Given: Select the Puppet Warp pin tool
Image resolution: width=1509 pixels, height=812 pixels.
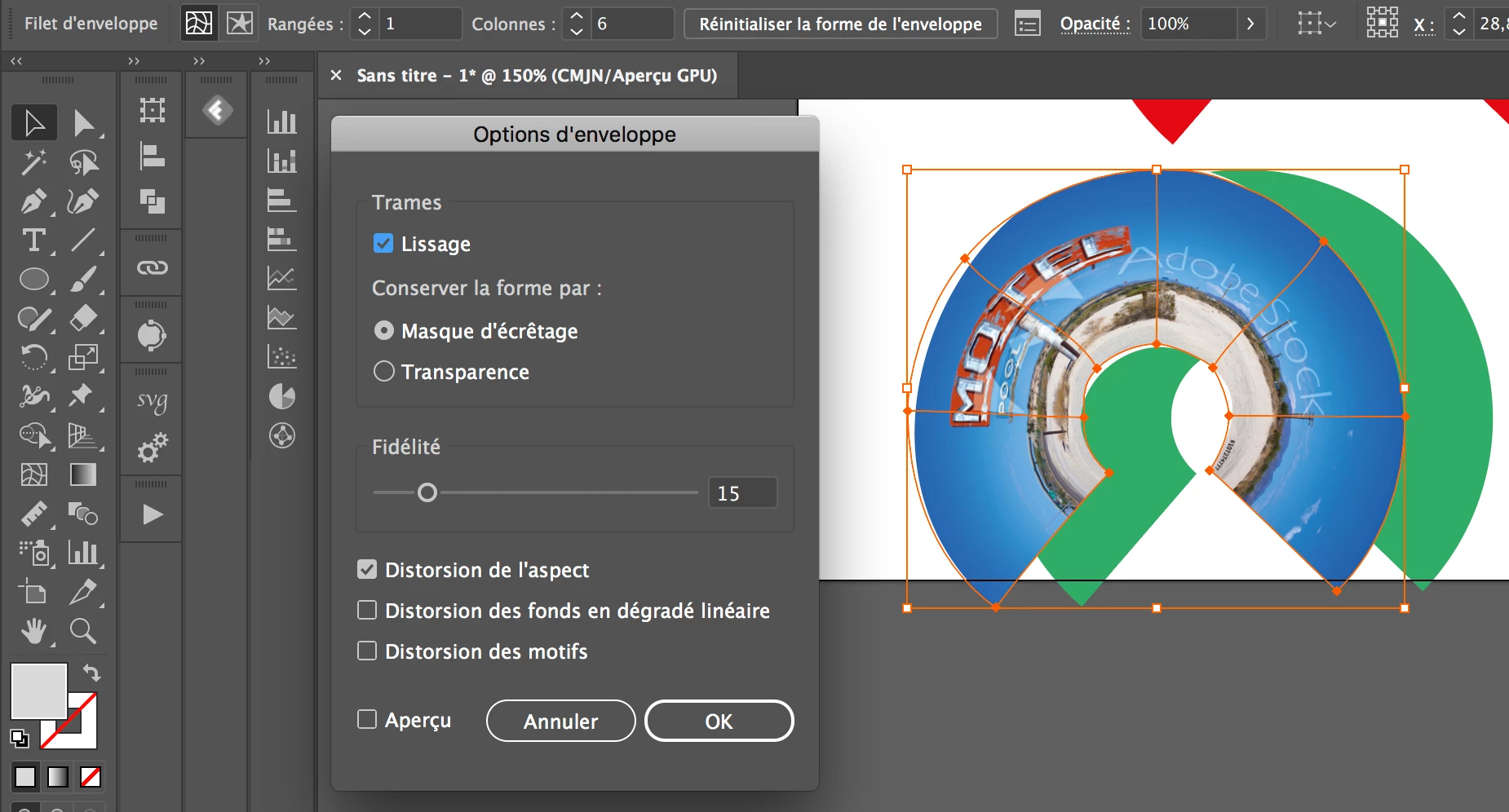Looking at the screenshot, I should point(83,396).
